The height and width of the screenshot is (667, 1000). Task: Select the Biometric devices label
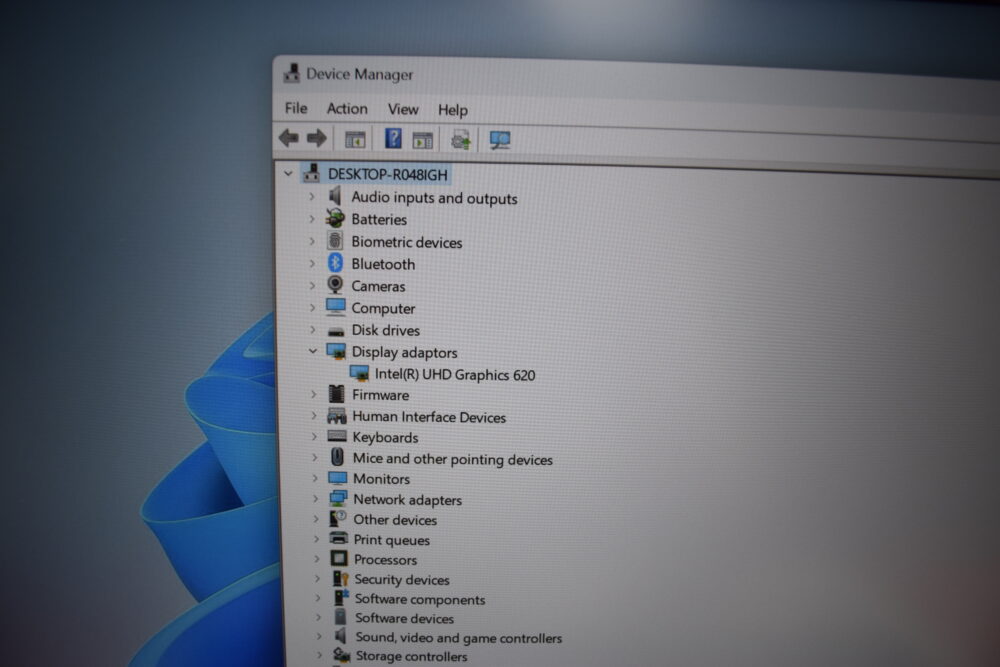click(407, 242)
